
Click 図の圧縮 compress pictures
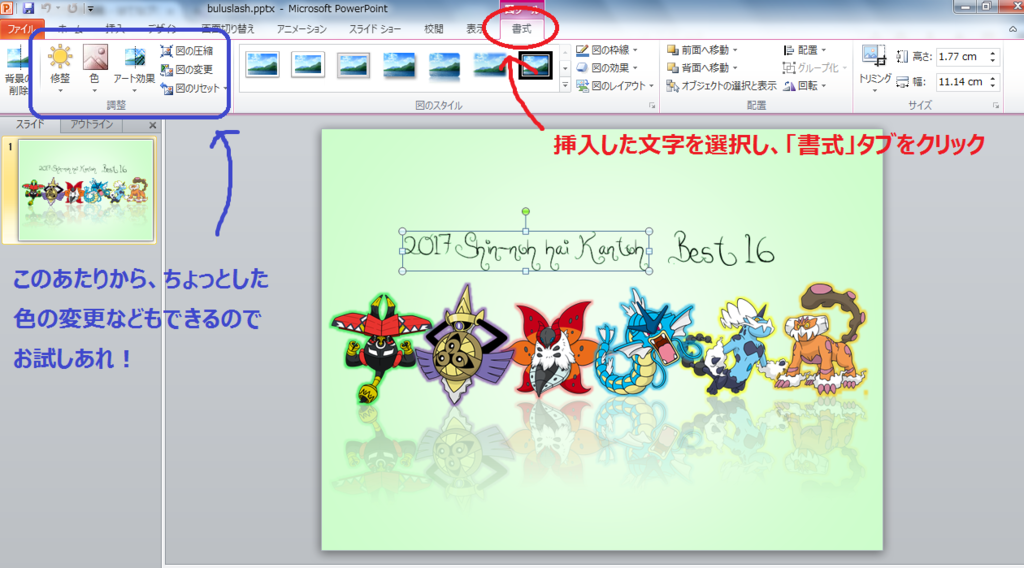[x=187, y=50]
